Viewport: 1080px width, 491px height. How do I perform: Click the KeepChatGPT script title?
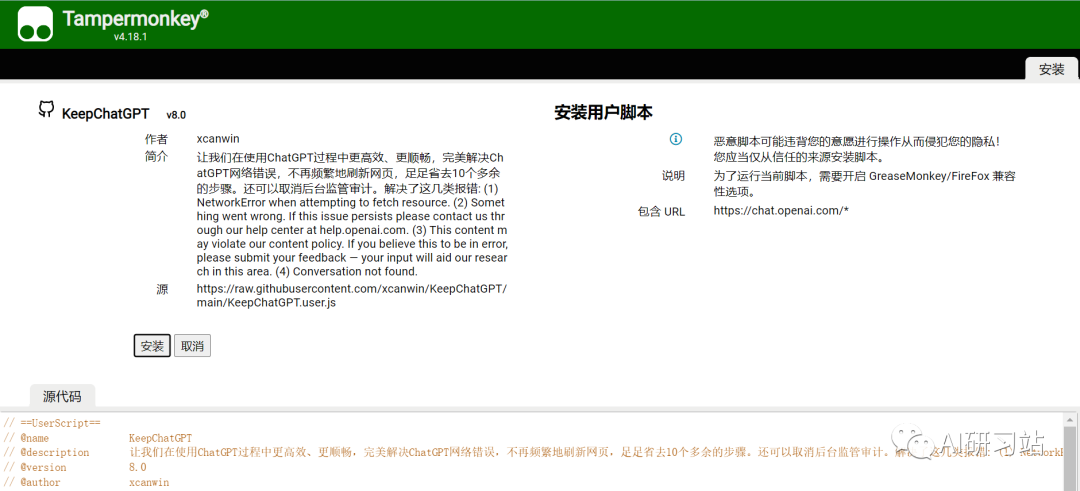tap(105, 114)
